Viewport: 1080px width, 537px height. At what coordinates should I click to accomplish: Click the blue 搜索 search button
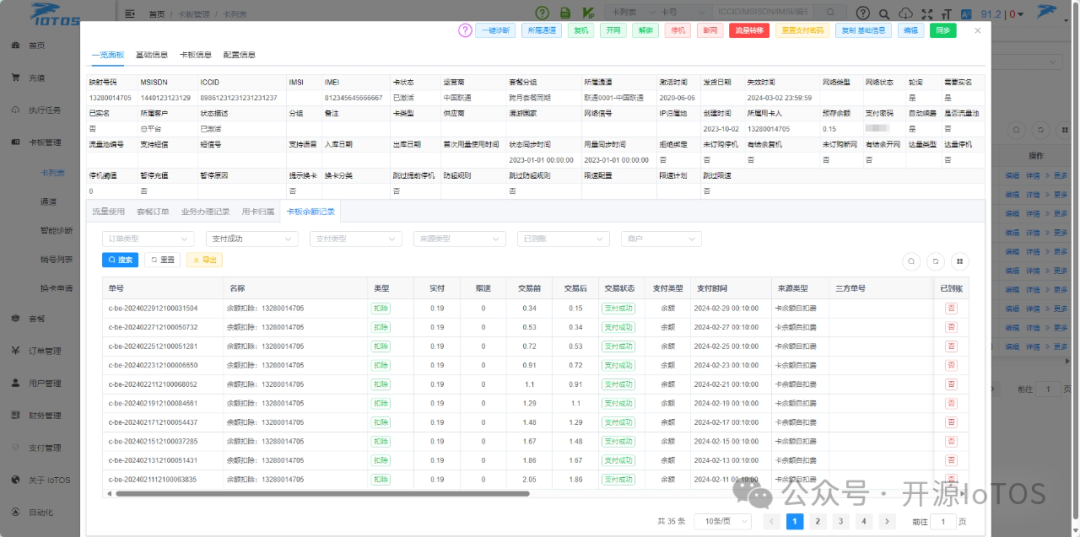tap(120, 260)
